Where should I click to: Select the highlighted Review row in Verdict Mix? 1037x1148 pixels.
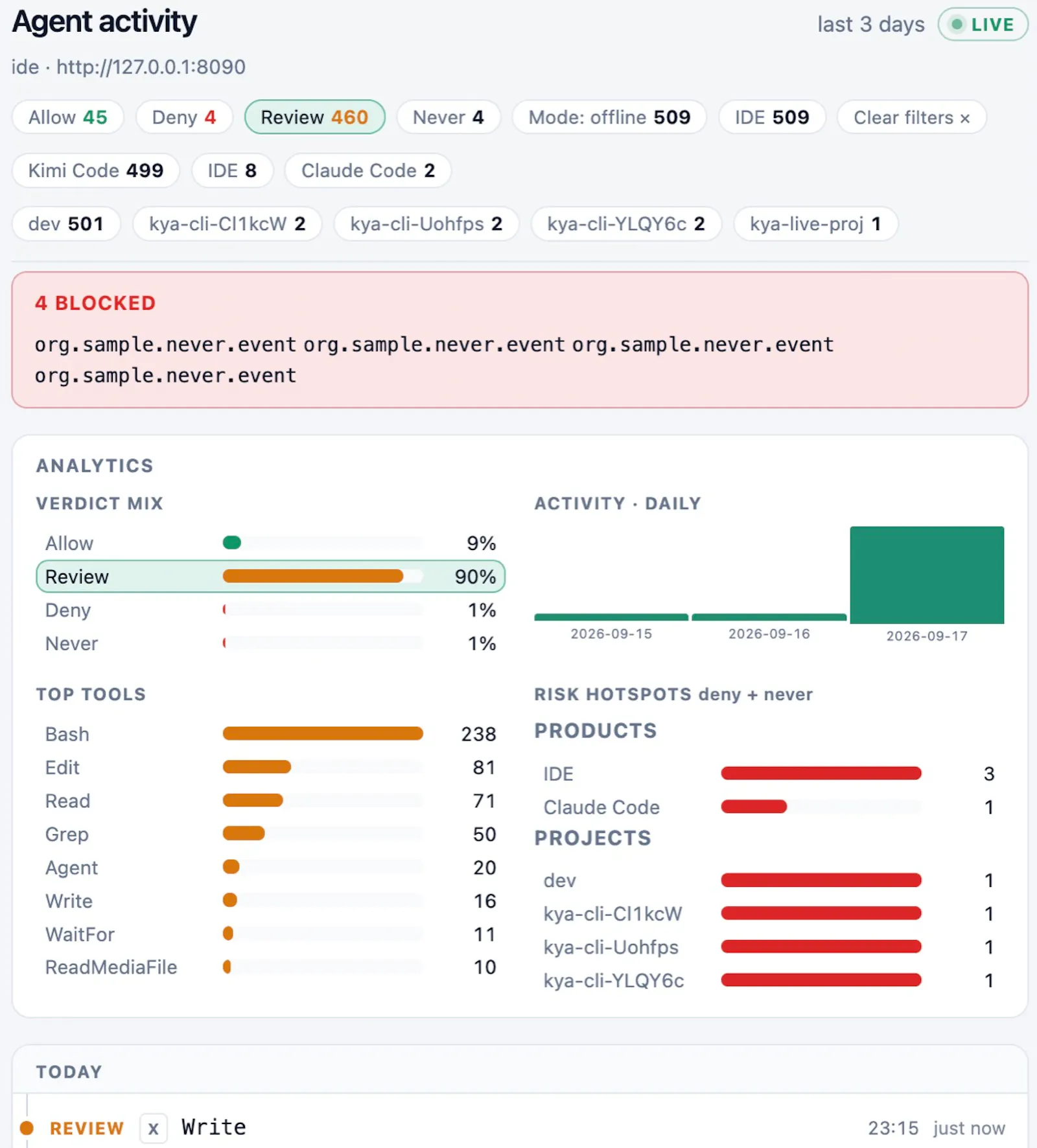pyautogui.click(x=270, y=577)
